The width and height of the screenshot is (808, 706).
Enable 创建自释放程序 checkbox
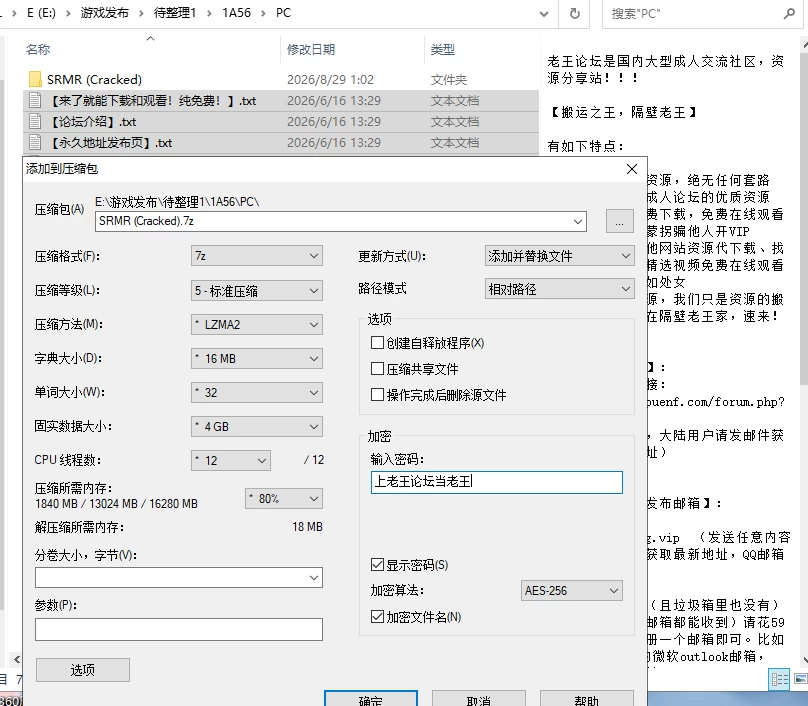click(x=377, y=343)
